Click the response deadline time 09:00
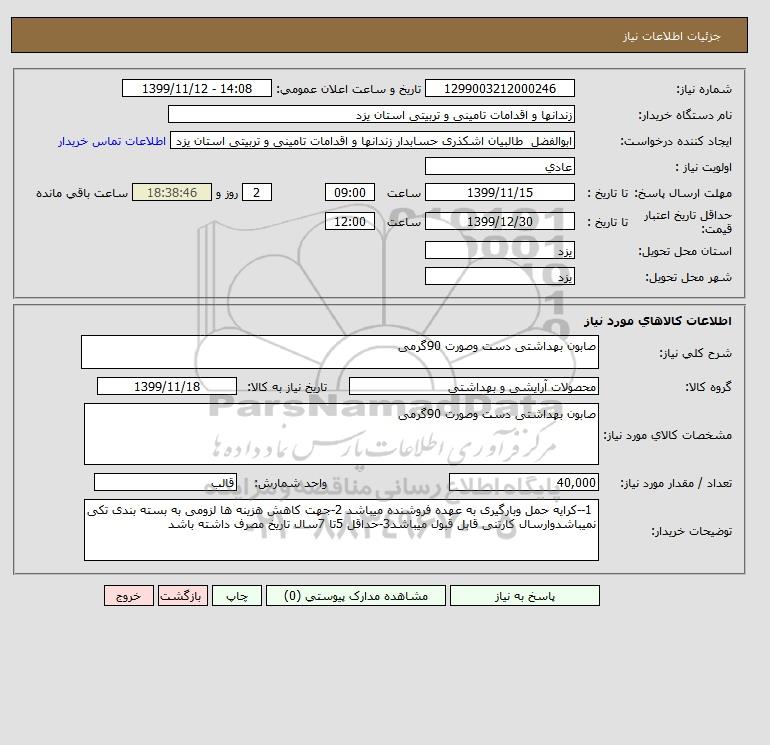Image resolution: width=770 pixels, height=745 pixels. pos(350,193)
